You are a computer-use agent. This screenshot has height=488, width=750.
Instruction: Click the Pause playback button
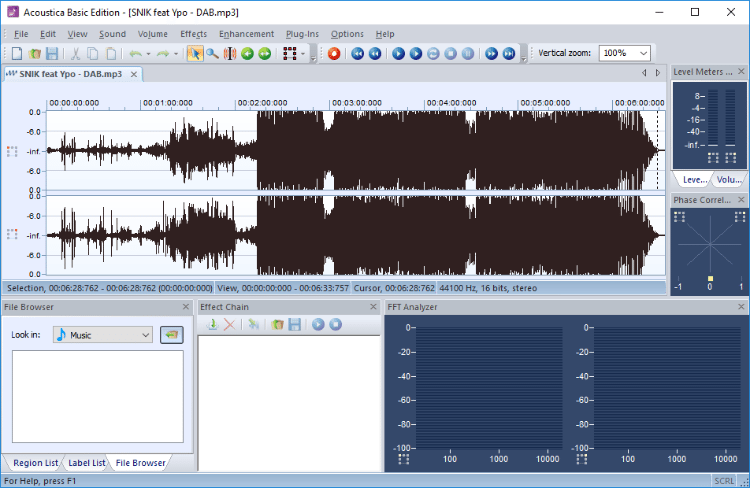[x=468, y=53]
